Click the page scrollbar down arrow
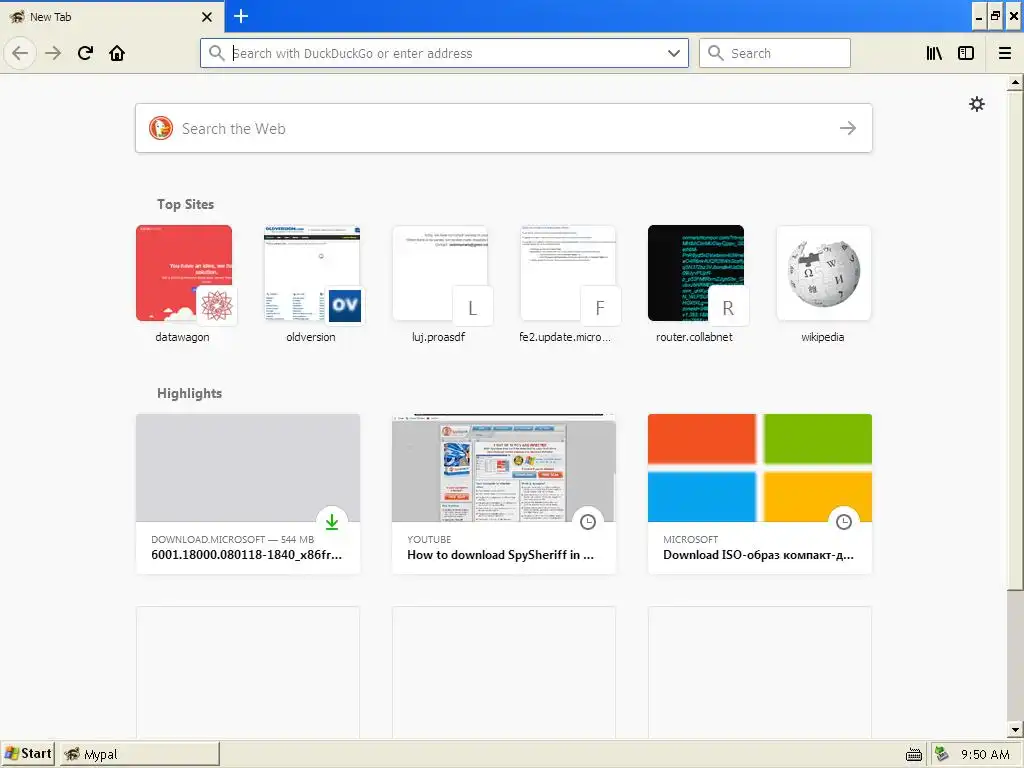This screenshot has width=1024, height=768. [x=1015, y=729]
